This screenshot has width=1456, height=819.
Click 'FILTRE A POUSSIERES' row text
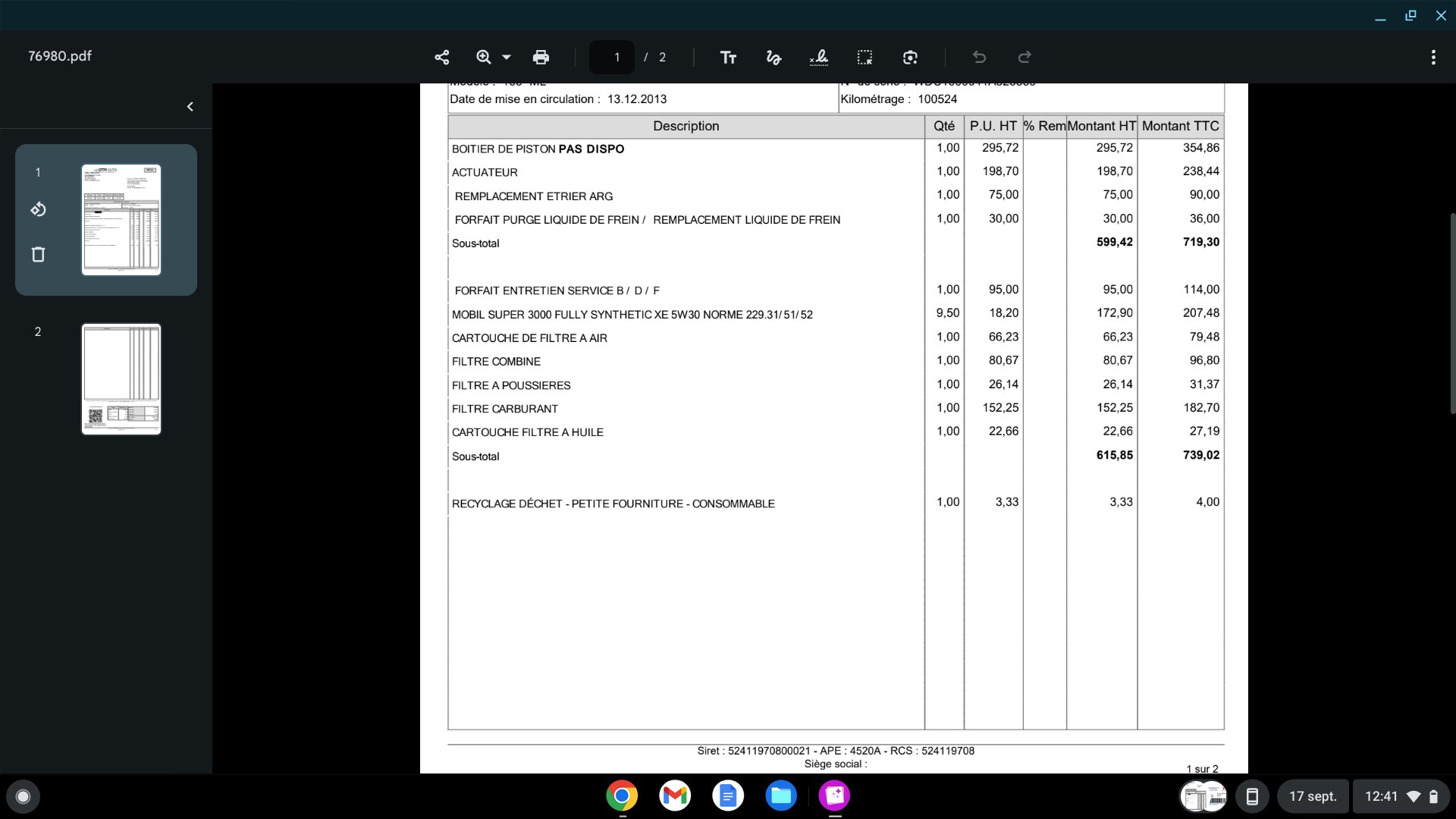tap(511, 385)
